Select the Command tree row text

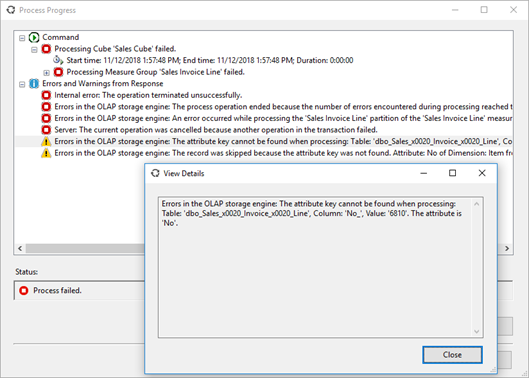[x=61, y=37]
